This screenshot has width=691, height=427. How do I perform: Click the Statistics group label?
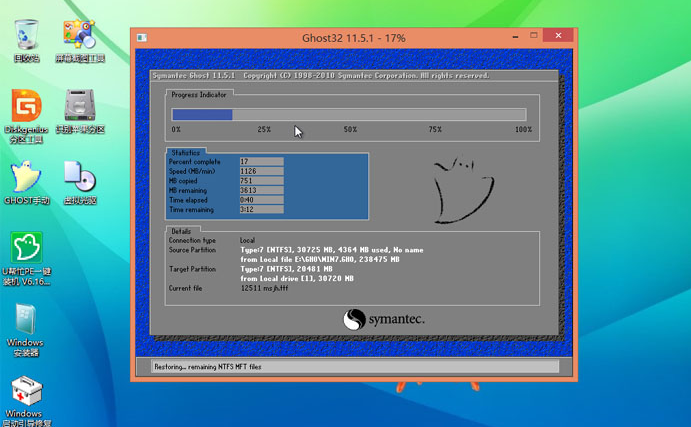coord(186,153)
